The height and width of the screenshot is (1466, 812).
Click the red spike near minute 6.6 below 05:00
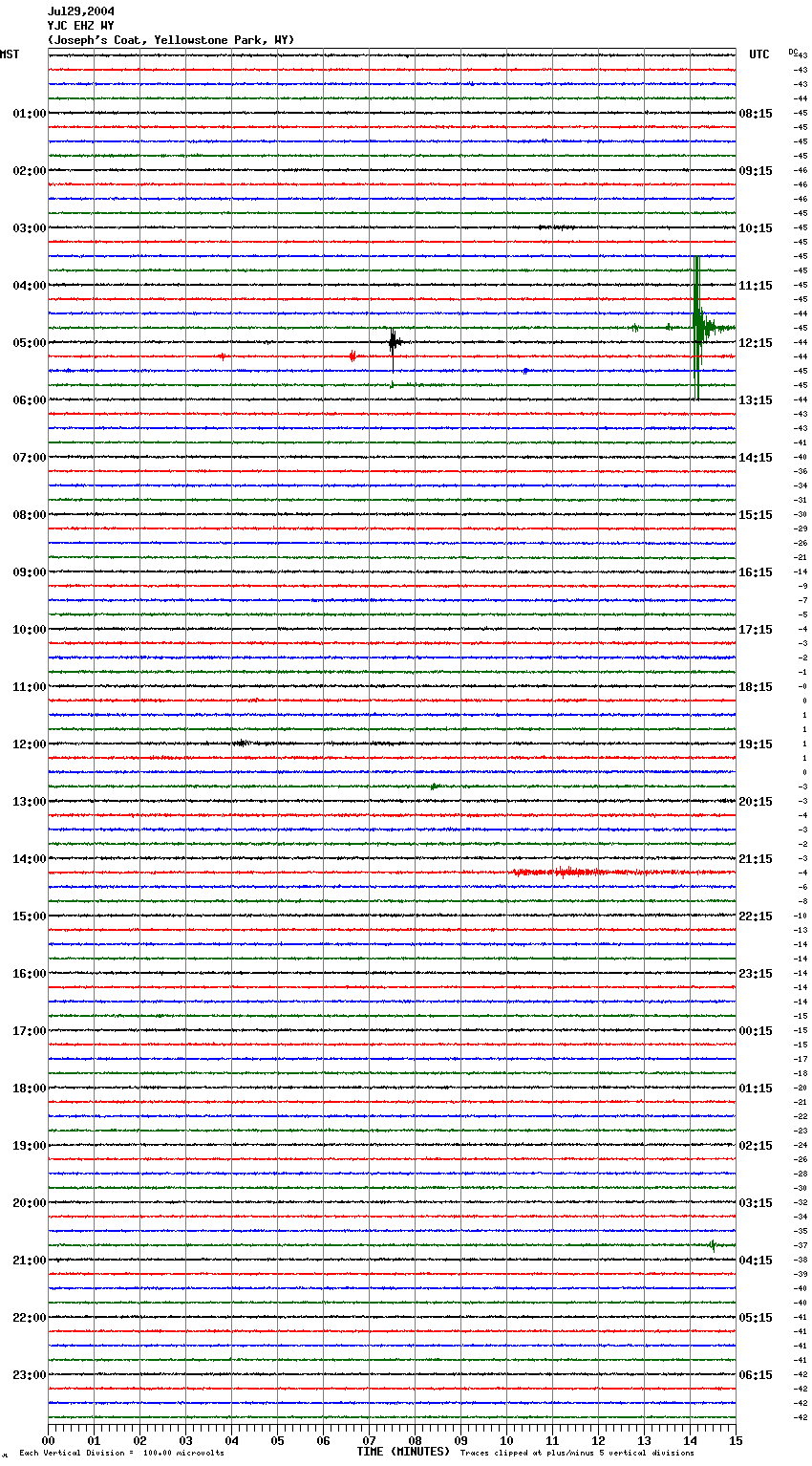click(x=353, y=356)
